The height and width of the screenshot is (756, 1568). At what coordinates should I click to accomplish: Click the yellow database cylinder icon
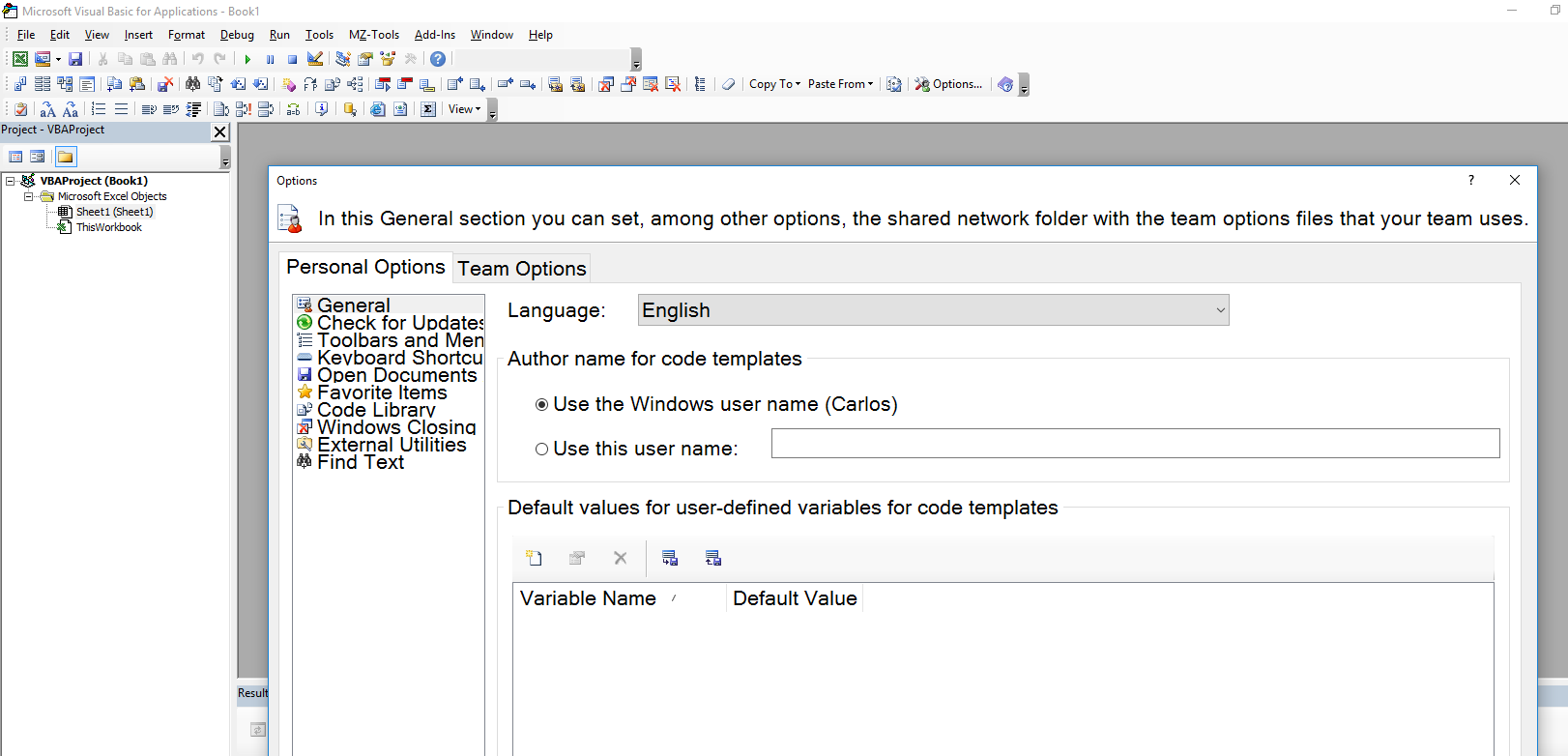pos(350,109)
